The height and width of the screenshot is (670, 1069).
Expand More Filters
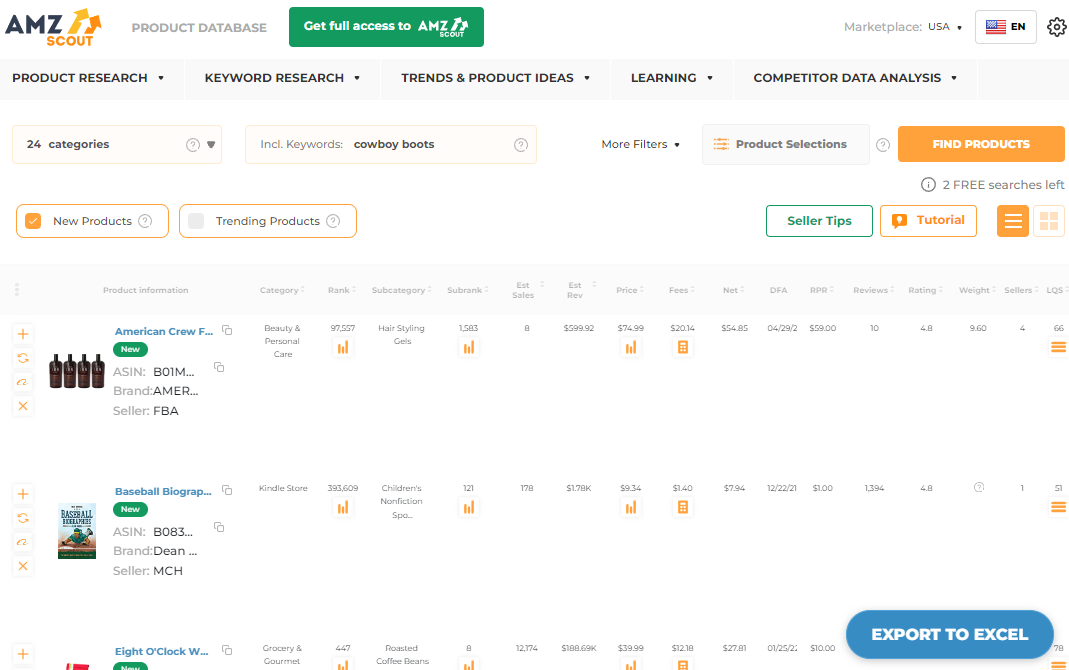pyautogui.click(x=640, y=144)
